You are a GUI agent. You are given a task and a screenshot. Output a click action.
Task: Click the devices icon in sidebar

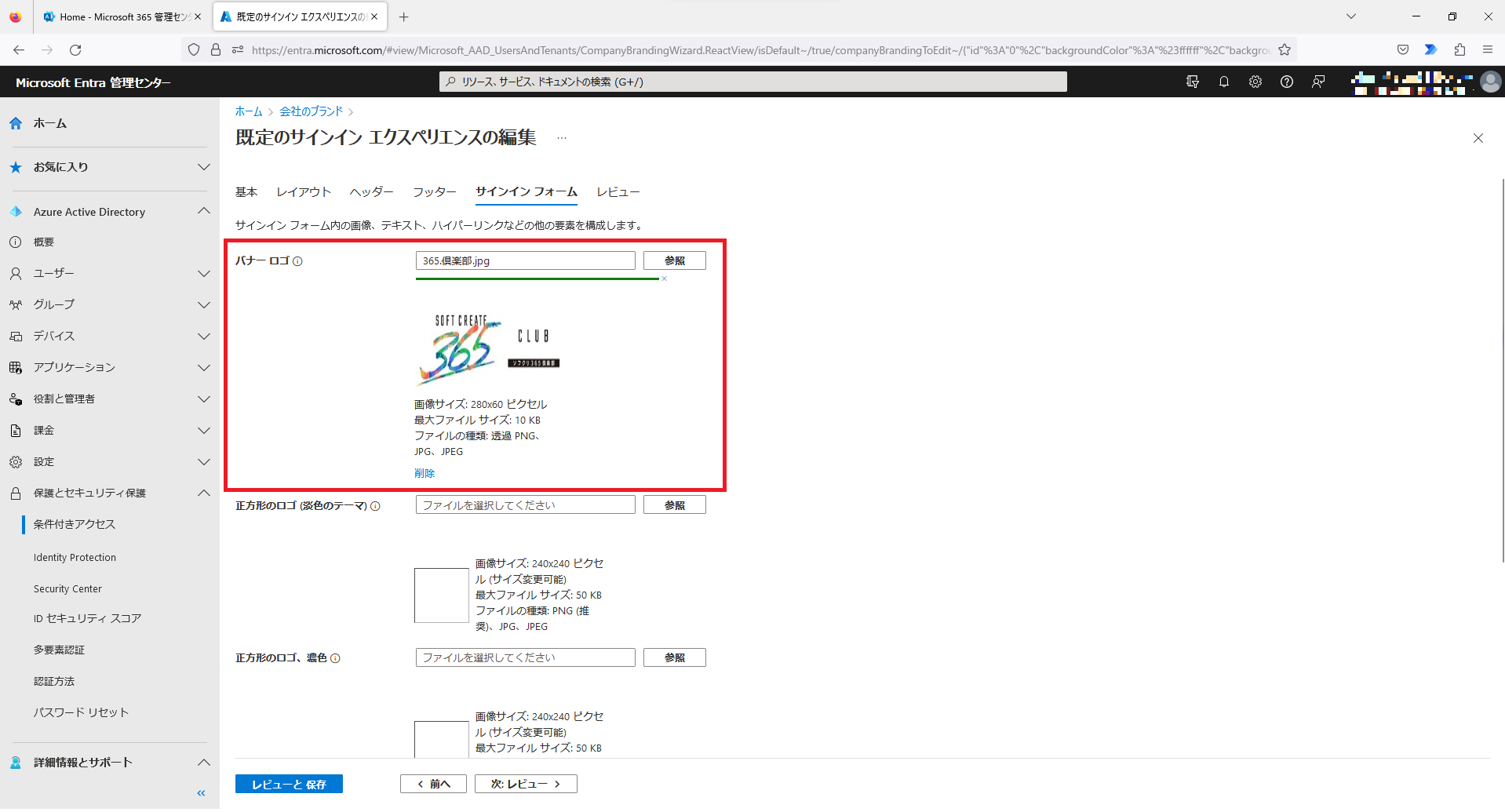16,336
